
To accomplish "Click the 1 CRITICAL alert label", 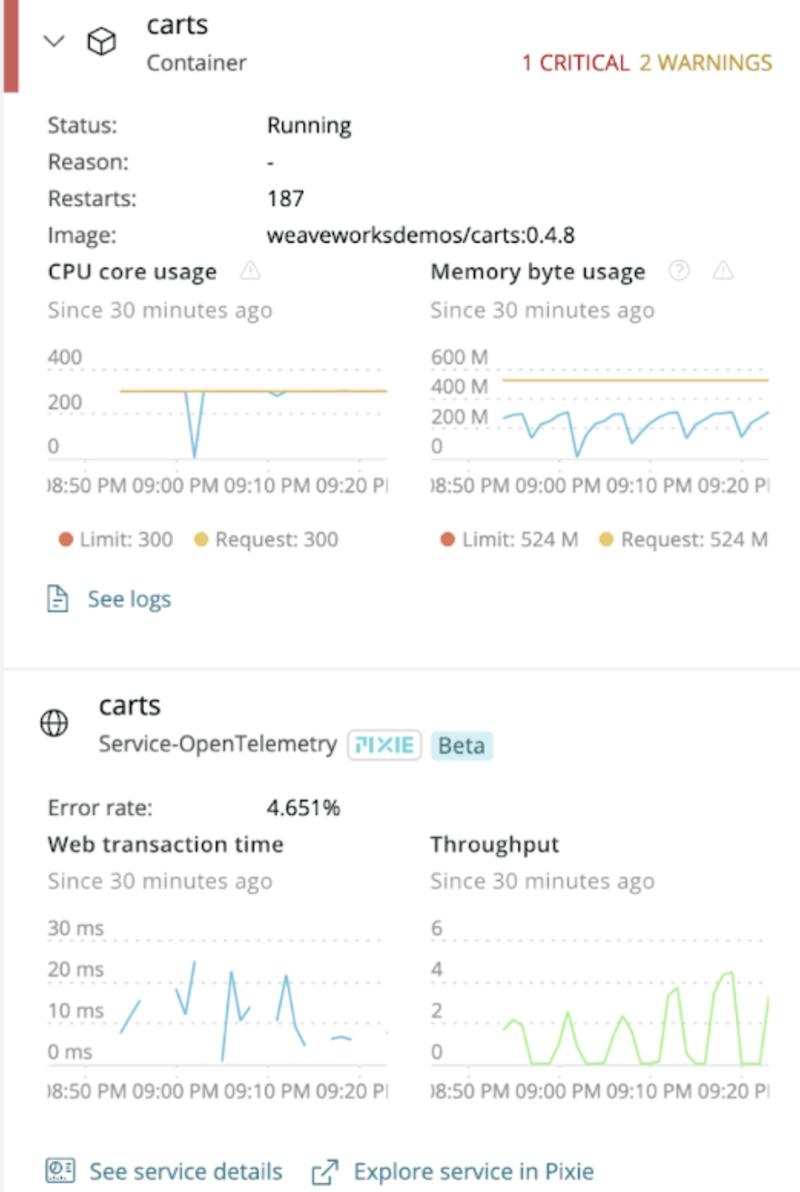I will 576,63.
